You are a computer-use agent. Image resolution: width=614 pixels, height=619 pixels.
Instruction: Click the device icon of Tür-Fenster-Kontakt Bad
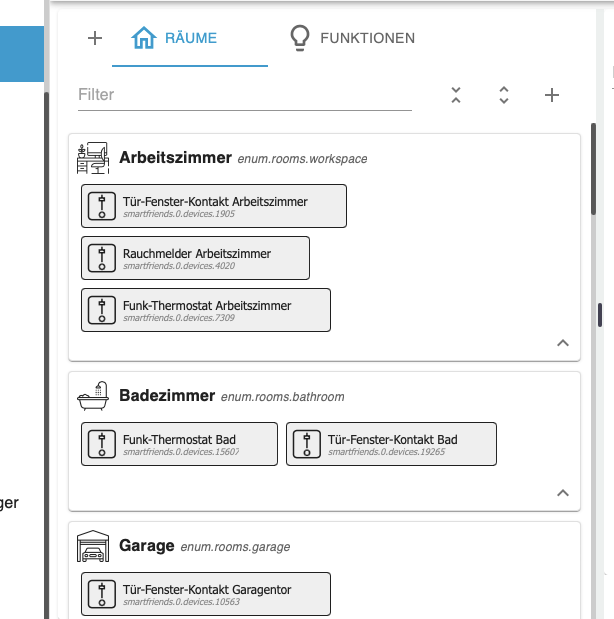pos(307,444)
